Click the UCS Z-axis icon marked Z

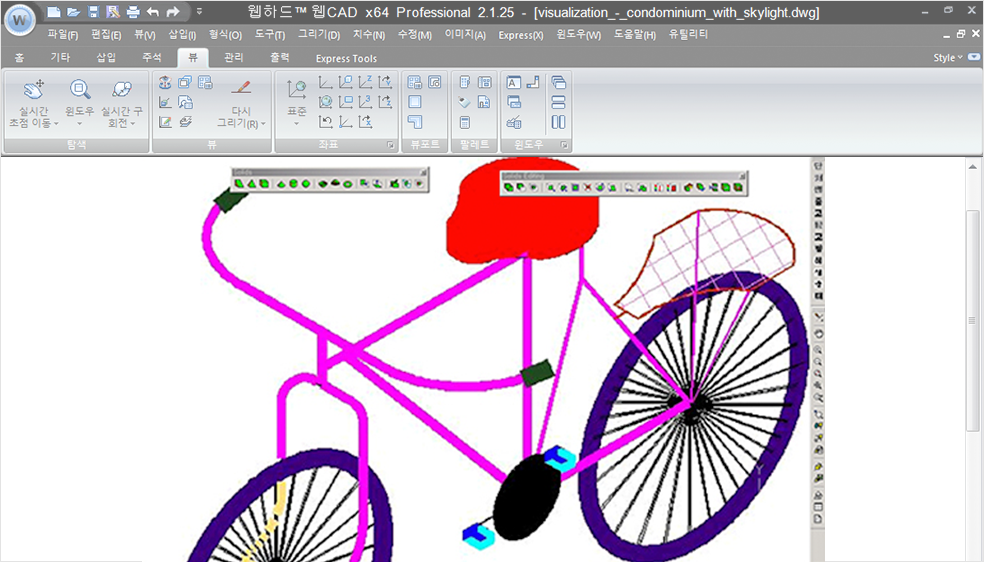tap(365, 82)
